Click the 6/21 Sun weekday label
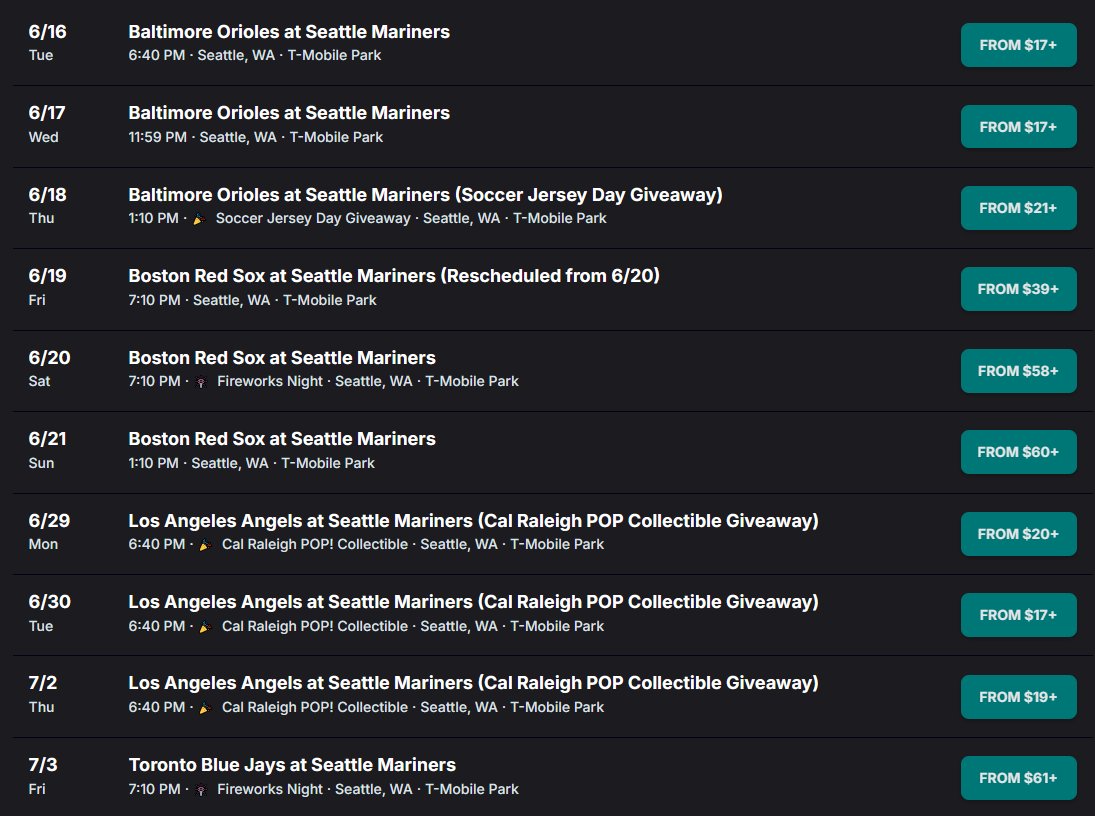The image size is (1095, 816). [x=41, y=463]
